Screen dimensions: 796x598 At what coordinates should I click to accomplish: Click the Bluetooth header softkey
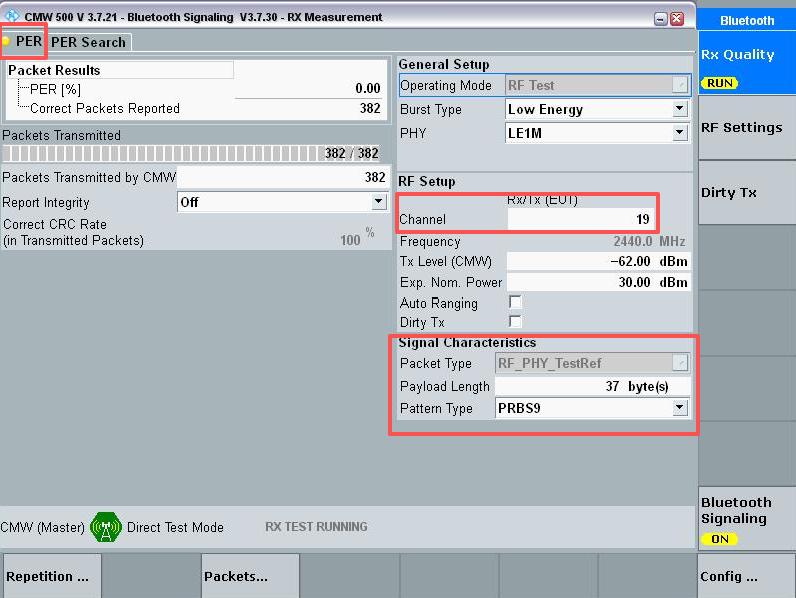(x=747, y=20)
